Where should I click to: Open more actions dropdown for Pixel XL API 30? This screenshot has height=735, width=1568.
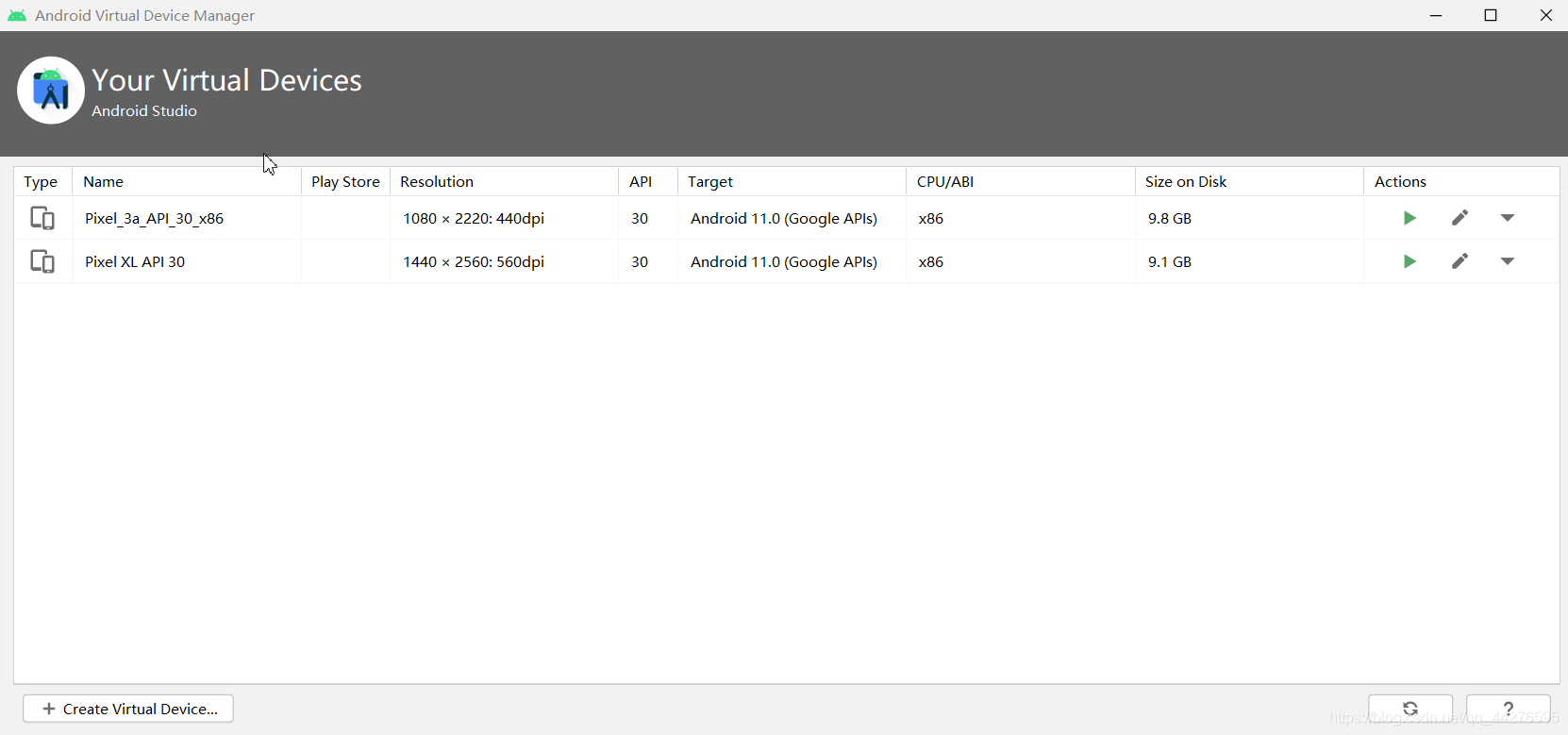click(x=1508, y=261)
